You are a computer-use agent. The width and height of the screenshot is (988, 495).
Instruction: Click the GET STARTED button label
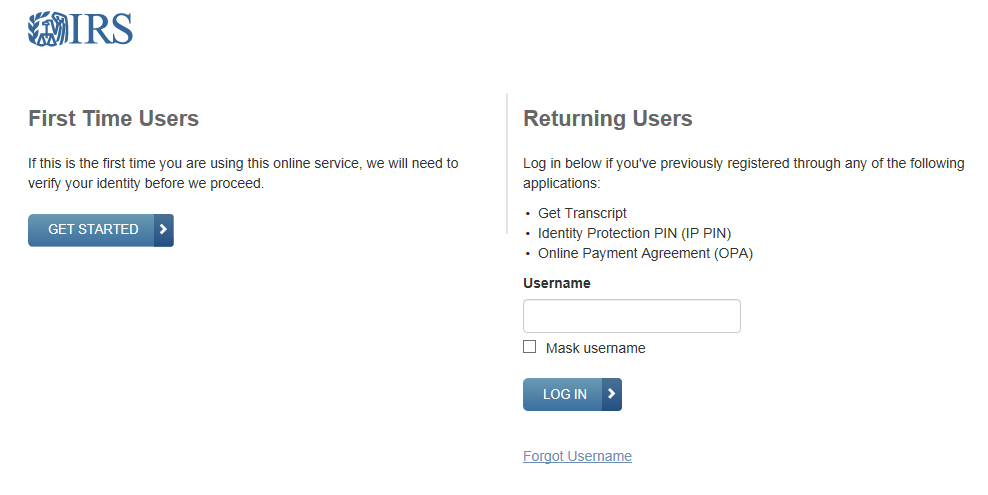(x=93, y=230)
